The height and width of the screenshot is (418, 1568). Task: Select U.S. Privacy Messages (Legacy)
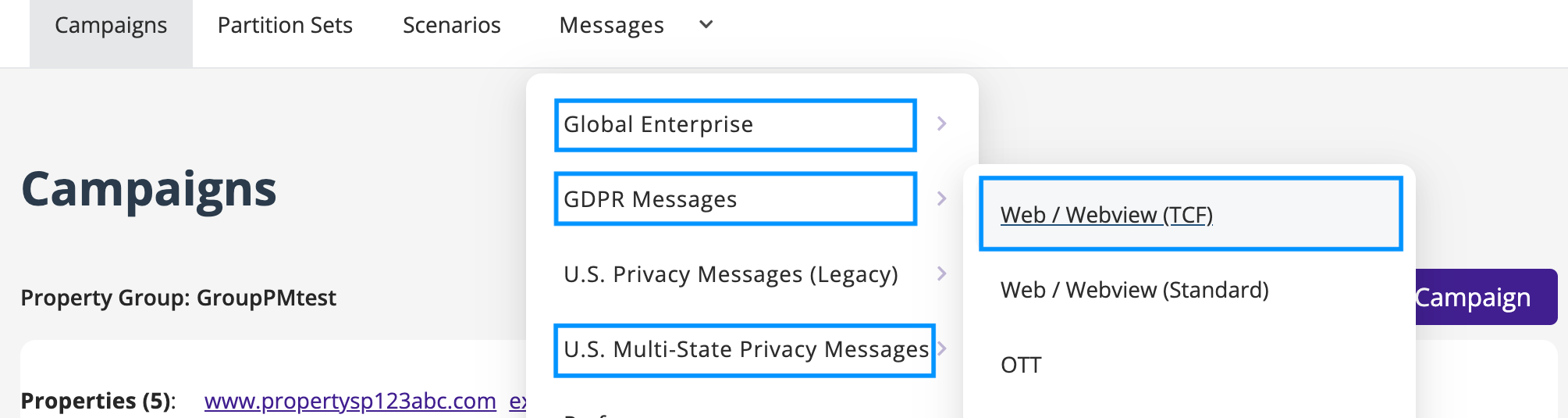tap(731, 274)
